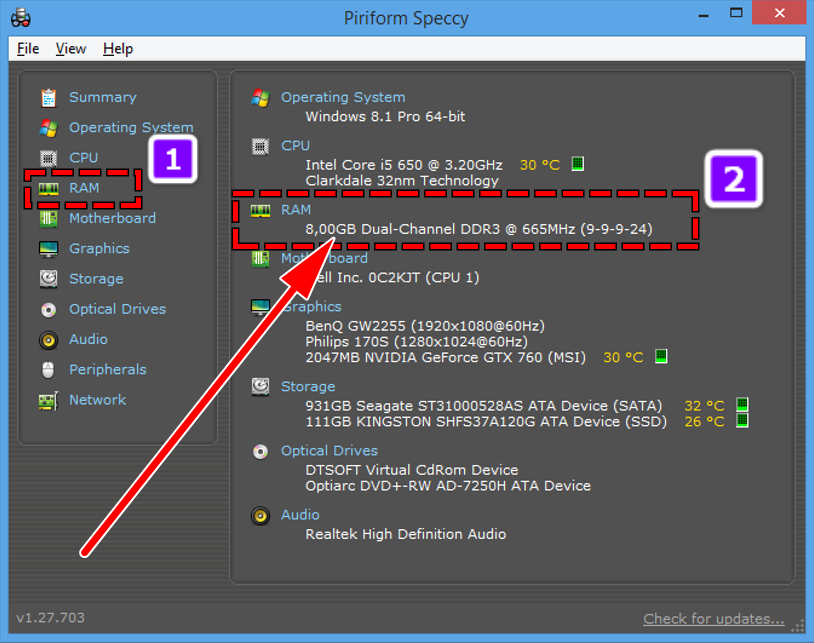Click the Summary icon in sidebar

[48, 98]
